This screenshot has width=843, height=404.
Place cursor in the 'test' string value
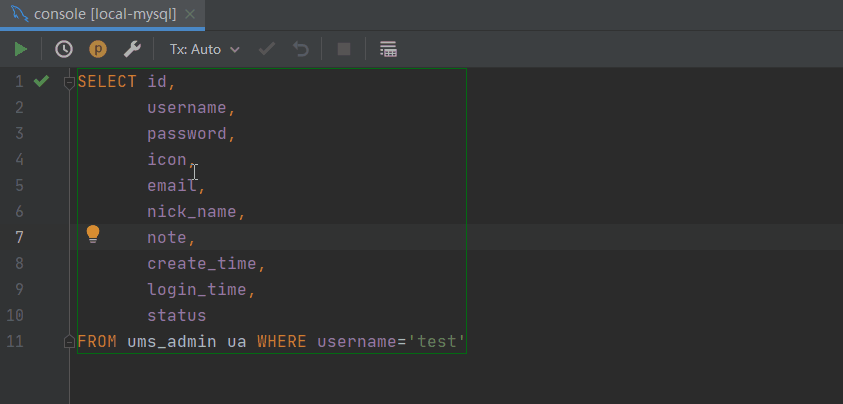(436, 342)
